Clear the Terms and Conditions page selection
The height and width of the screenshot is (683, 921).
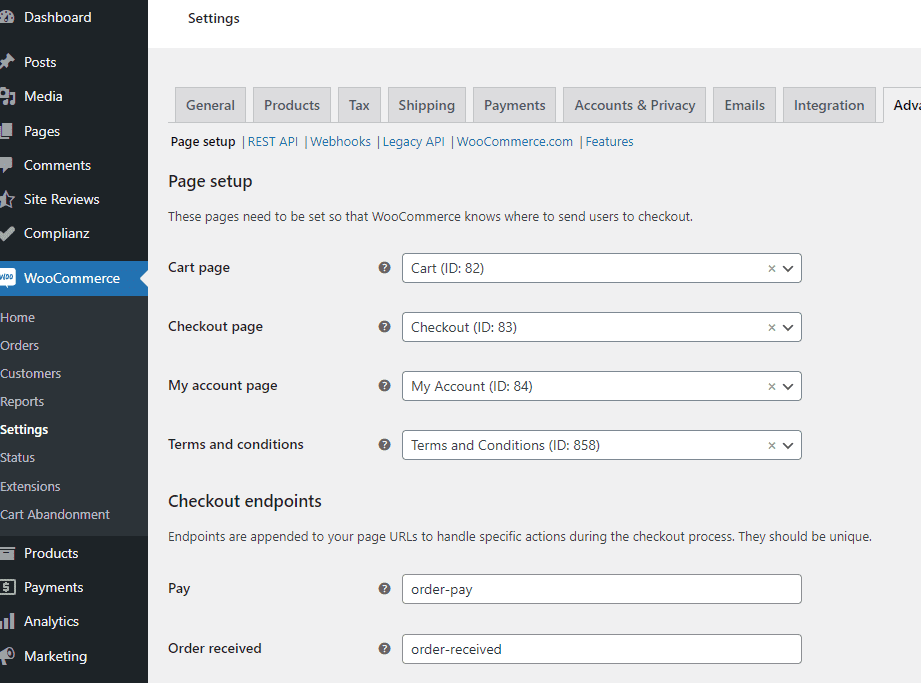click(771, 445)
